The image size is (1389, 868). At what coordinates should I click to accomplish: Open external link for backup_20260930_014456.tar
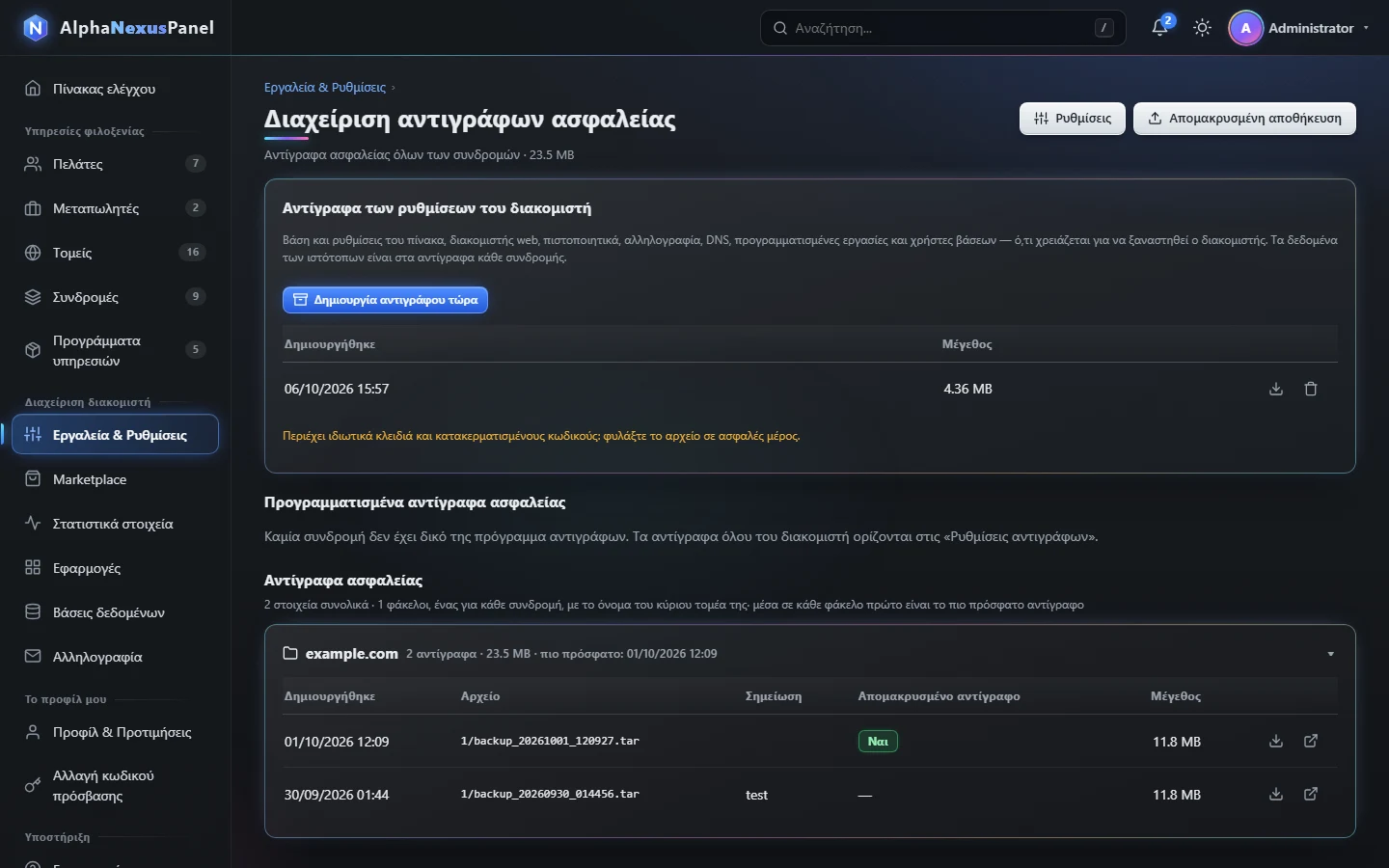(x=1311, y=794)
